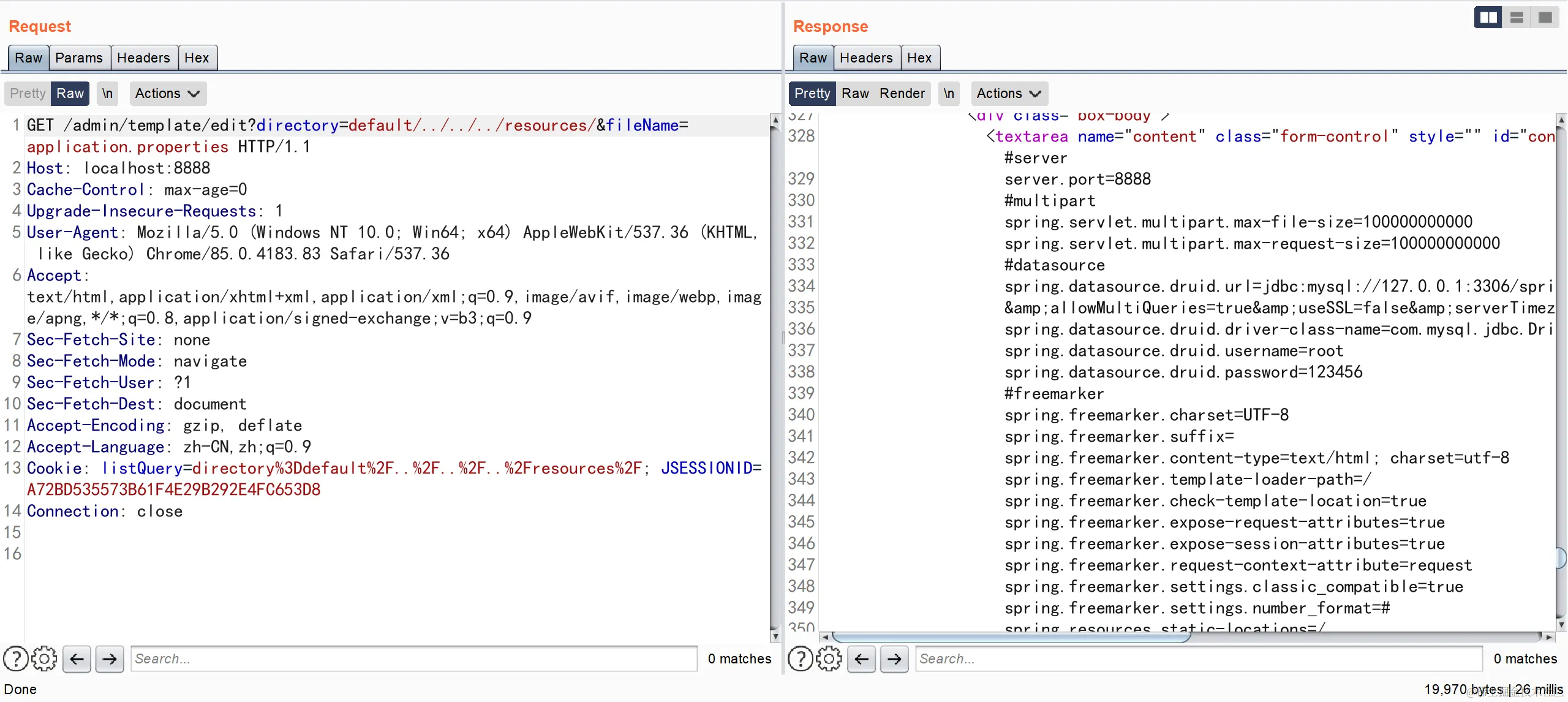Image resolution: width=1568 pixels, height=702 pixels.
Task: Open Request search settings gear icon
Action: pos(44,659)
